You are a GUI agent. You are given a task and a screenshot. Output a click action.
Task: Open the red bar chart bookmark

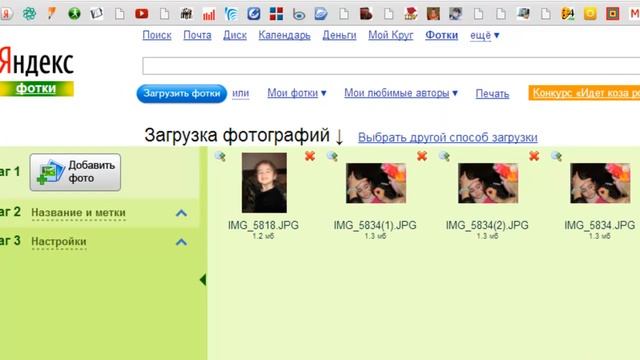[x=209, y=15]
